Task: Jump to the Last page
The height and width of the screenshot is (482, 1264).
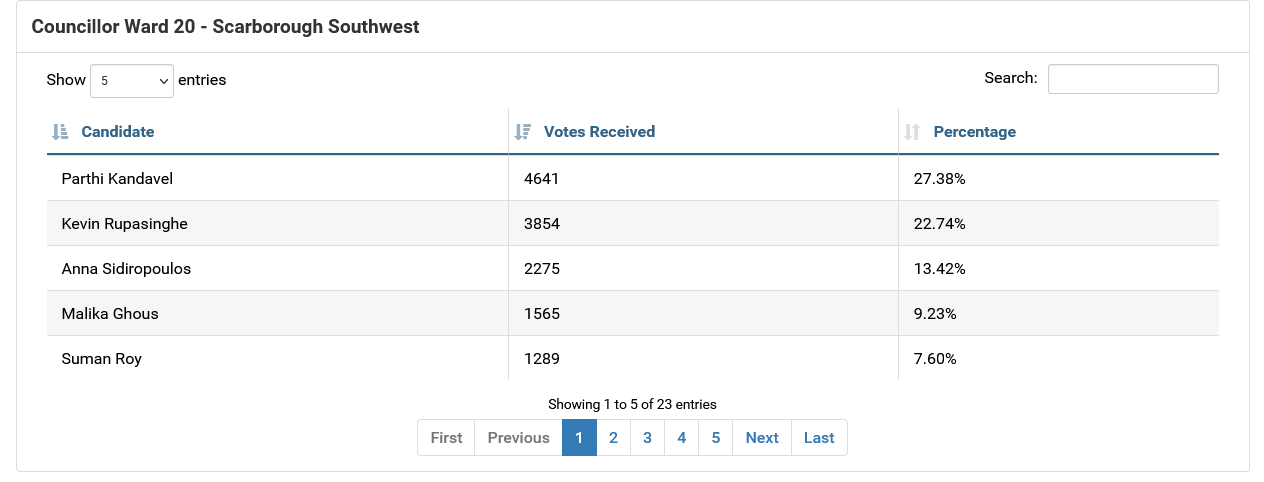Action: click(x=819, y=438)
